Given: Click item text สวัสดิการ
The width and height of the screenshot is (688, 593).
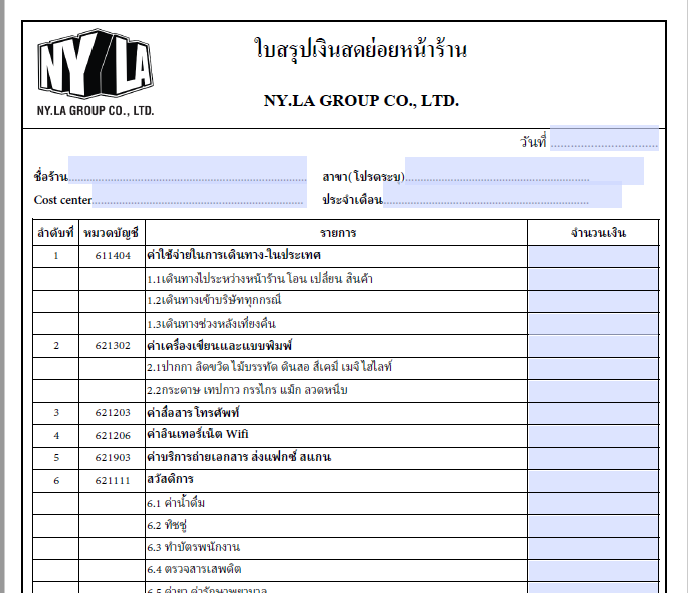Looking at the screenshot, I should (x=170, y=479).
